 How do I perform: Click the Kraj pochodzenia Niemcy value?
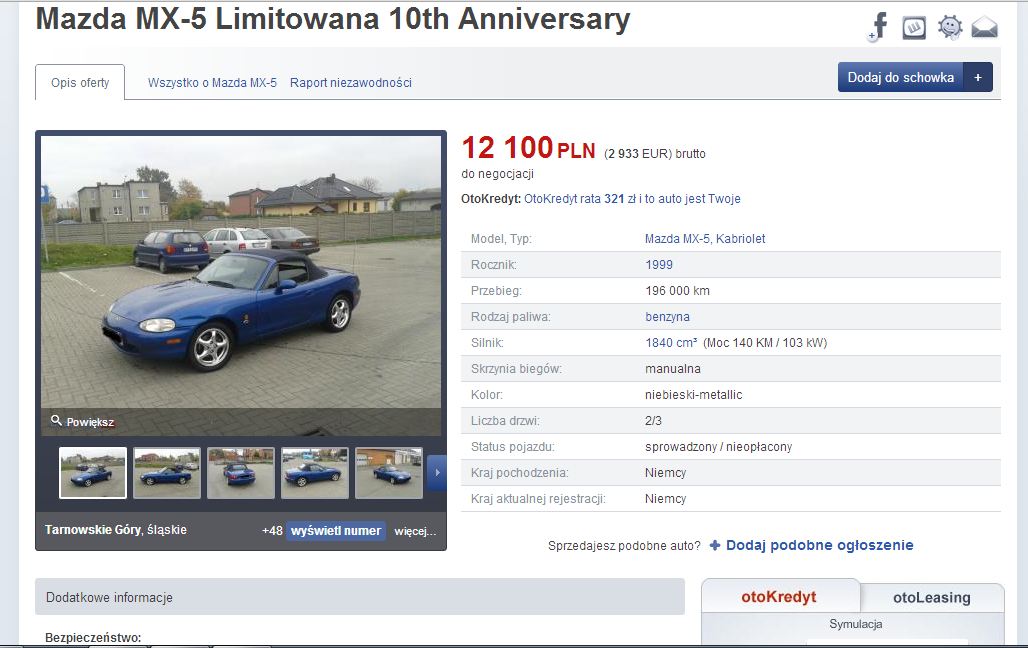click(665, 473)
